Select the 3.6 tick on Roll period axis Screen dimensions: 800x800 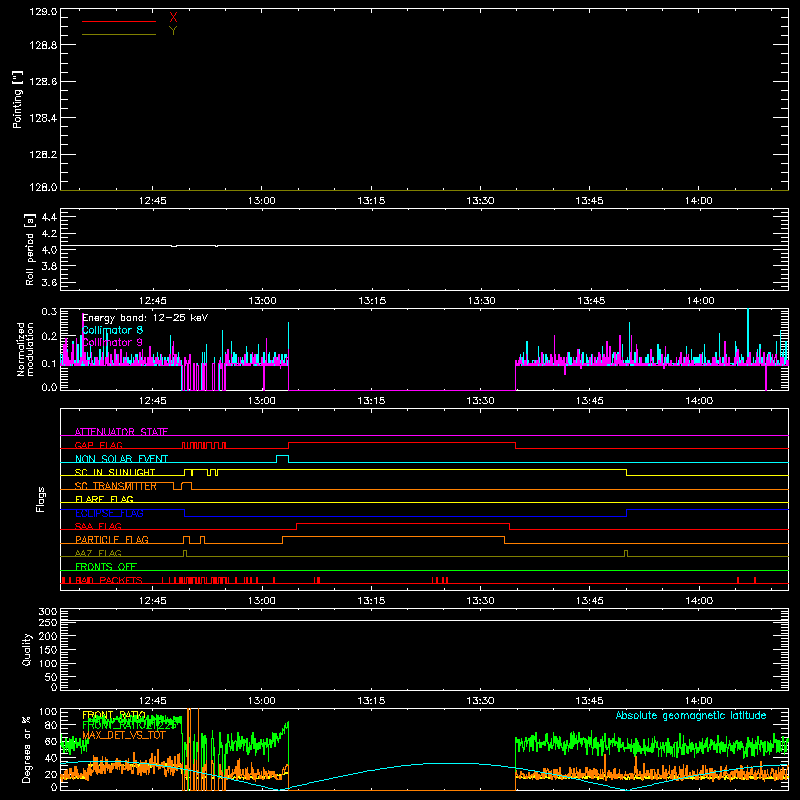(x=49, y=282)
